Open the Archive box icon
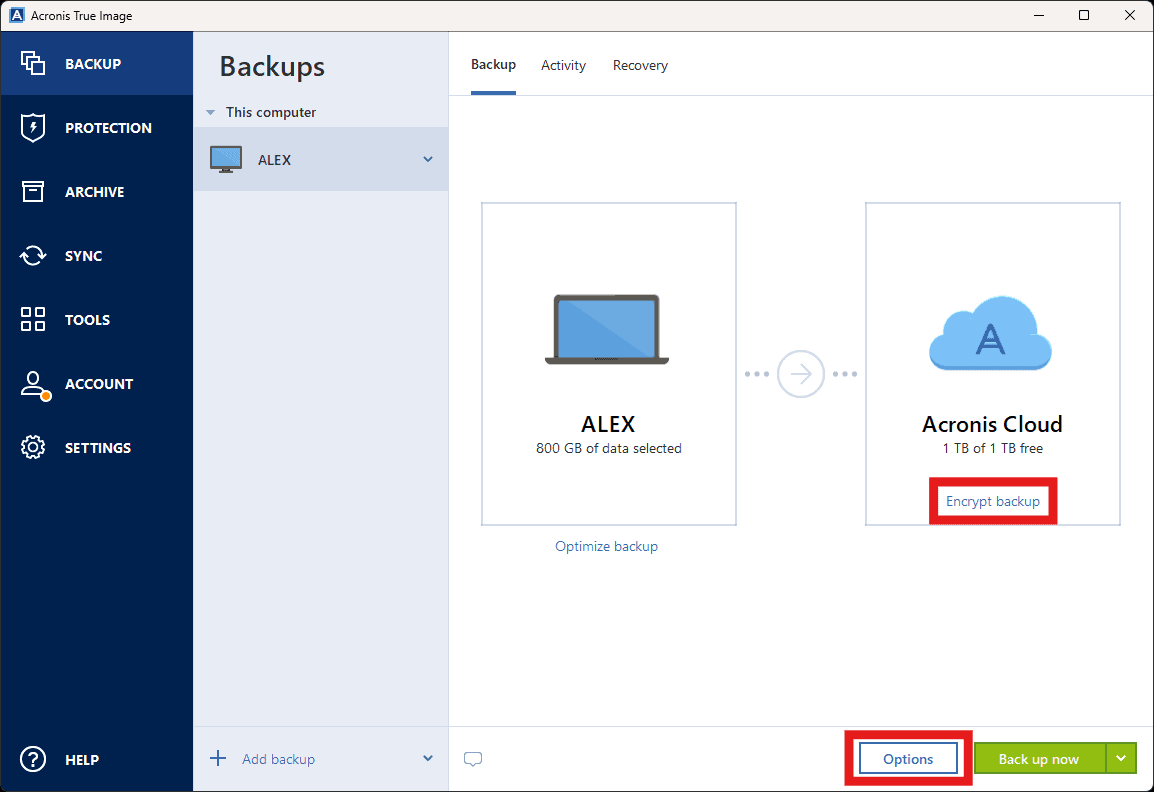This screenshot has height=792, width=1154. [x=33, y=192]
